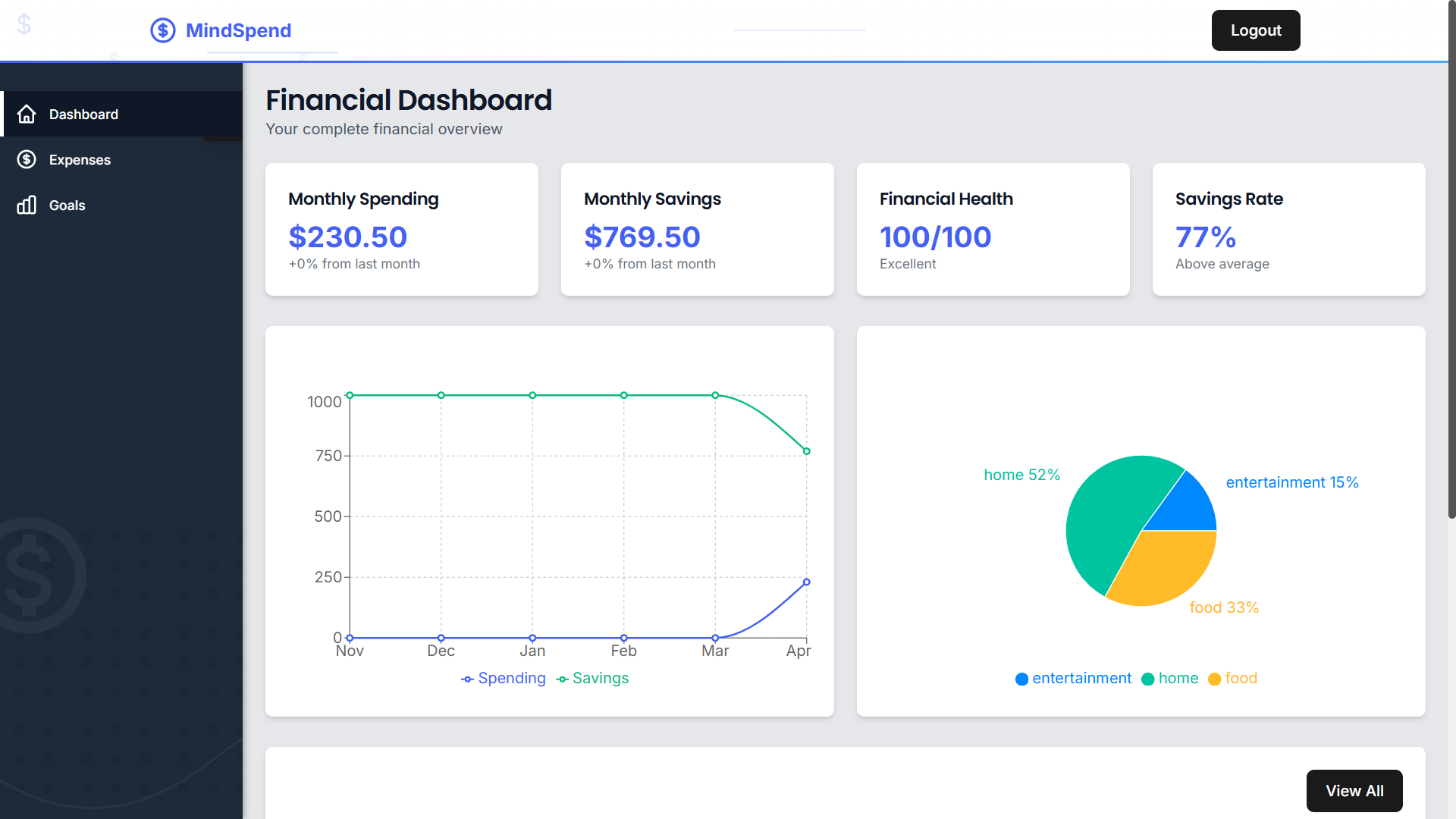
Task: Click the MindSpend brand name link
Action: 238,30
